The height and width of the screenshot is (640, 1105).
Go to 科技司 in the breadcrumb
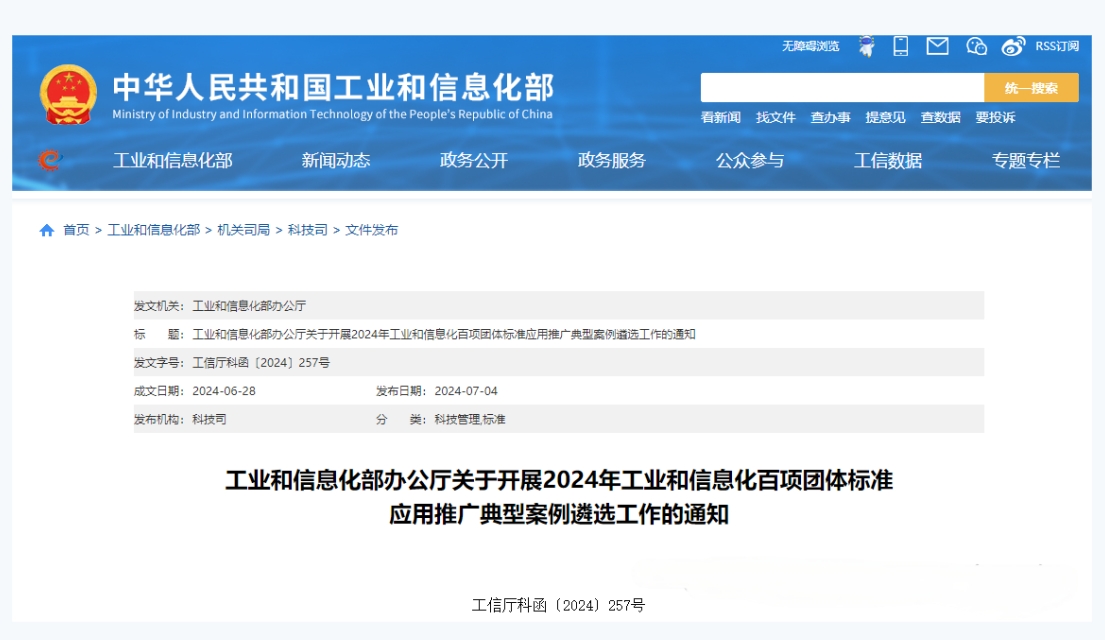[307, 230]
